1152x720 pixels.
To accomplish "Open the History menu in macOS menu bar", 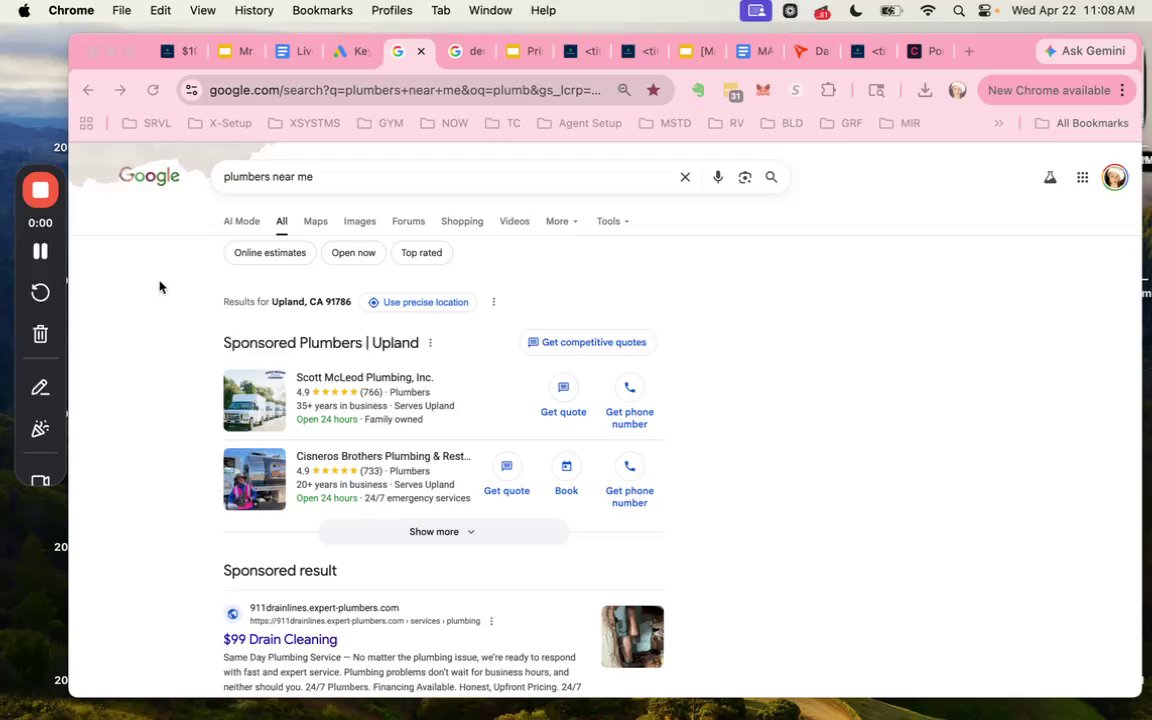I will click(253, 10).
